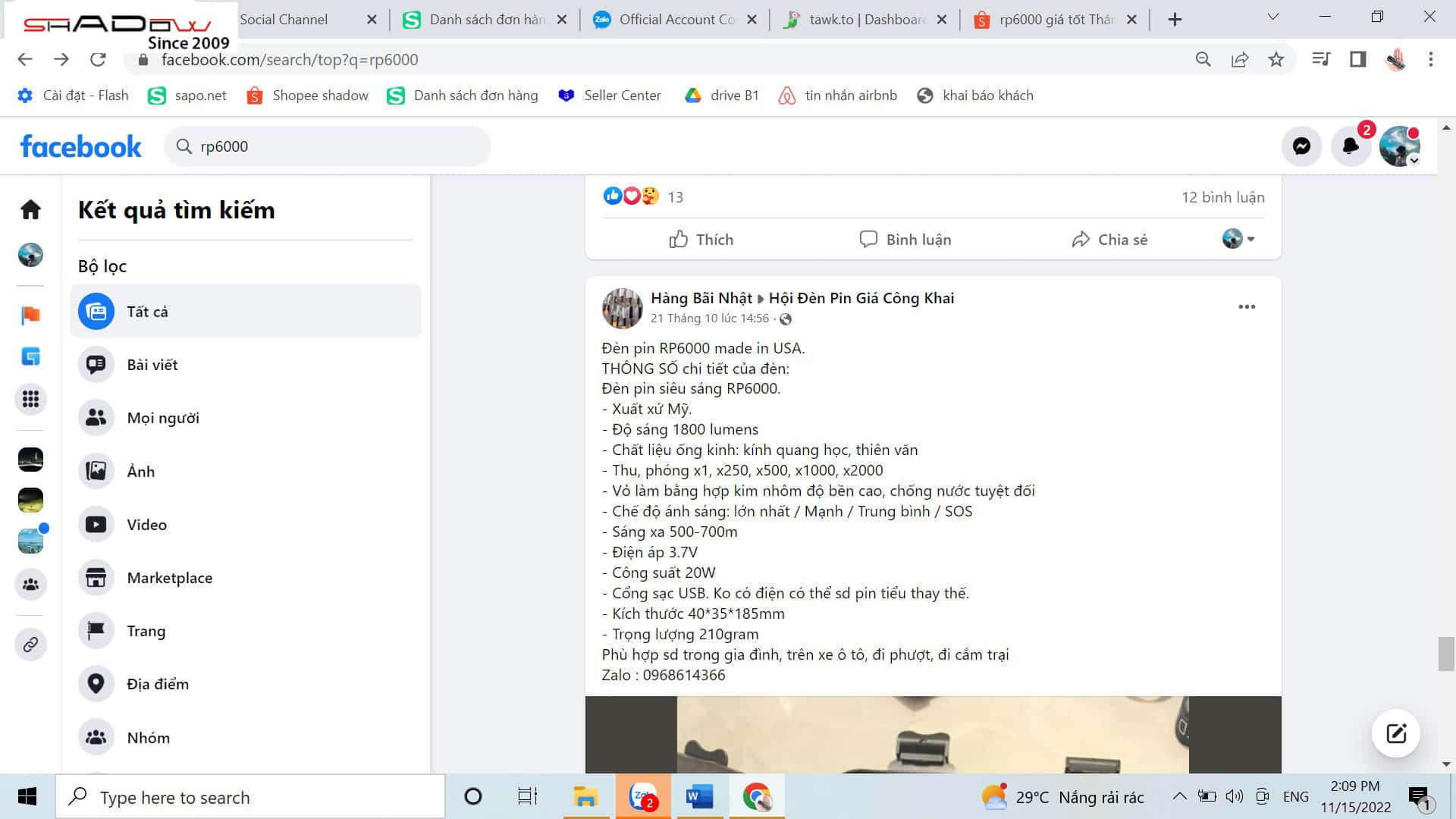Click the Facebook home icon

pyautogui.click(x=30, y=210)
